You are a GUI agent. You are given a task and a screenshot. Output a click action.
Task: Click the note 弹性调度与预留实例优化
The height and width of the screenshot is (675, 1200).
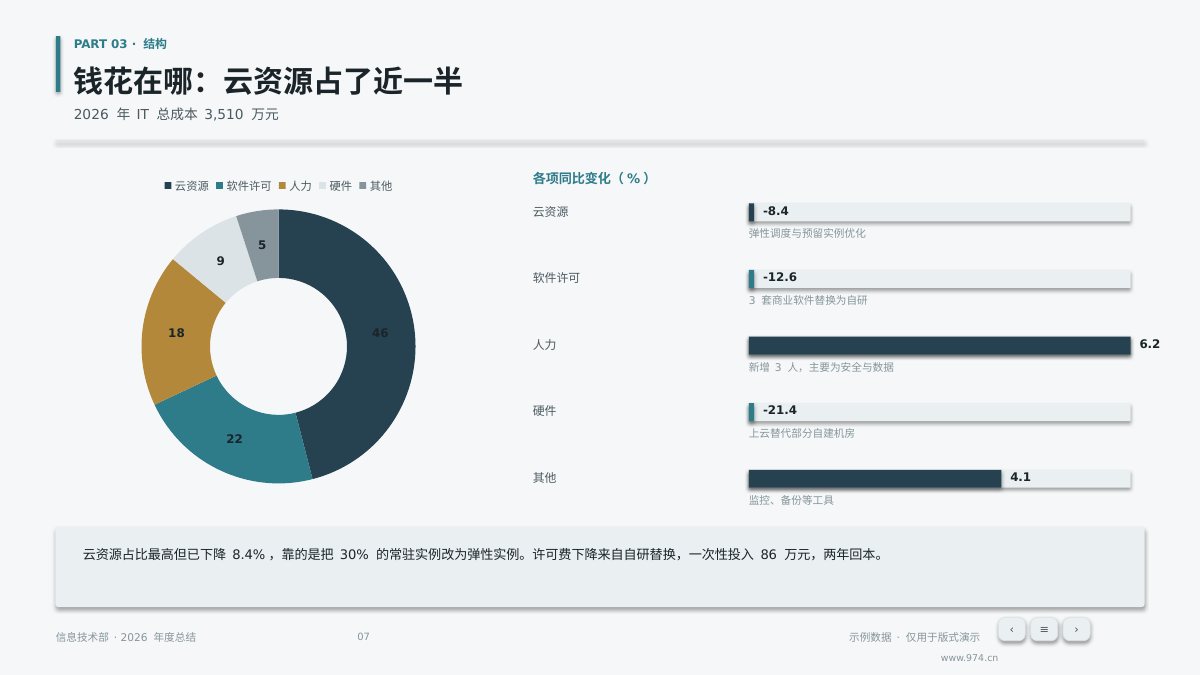click(x=807, y=233)
